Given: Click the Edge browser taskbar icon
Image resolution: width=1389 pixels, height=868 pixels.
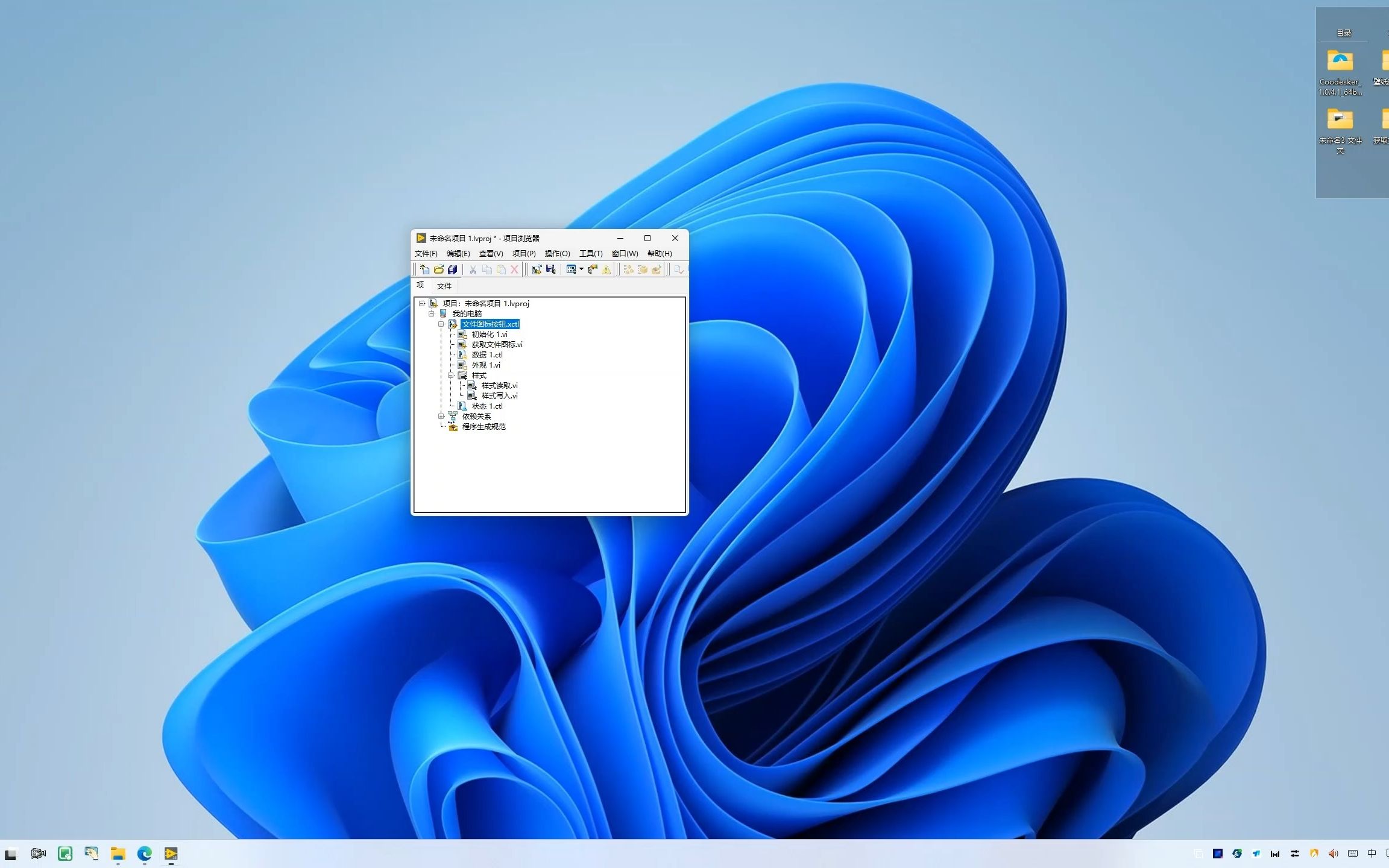Looking at the screenshot, I should [144, 854].
